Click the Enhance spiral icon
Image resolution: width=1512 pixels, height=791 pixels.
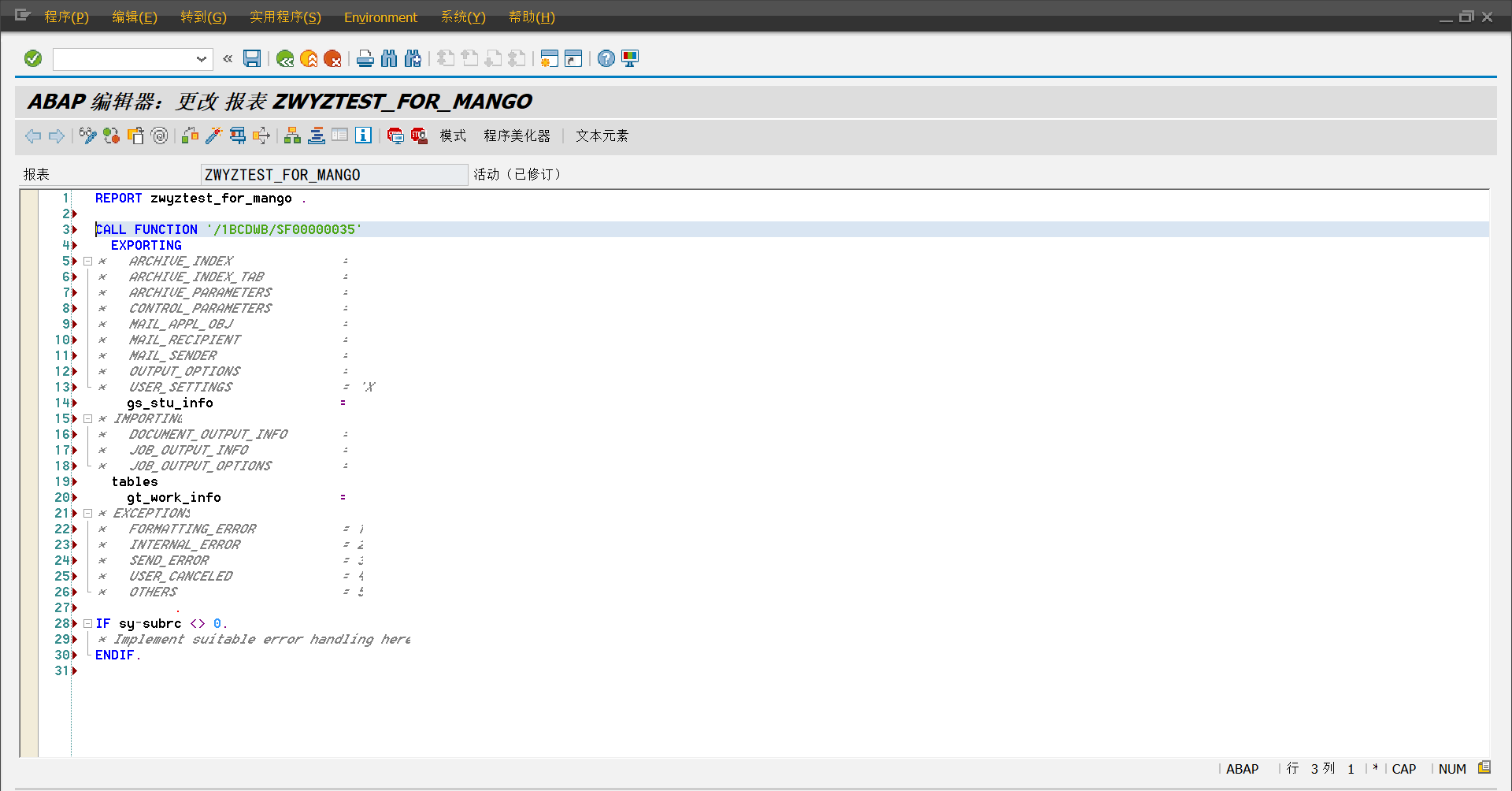(159, 136)
